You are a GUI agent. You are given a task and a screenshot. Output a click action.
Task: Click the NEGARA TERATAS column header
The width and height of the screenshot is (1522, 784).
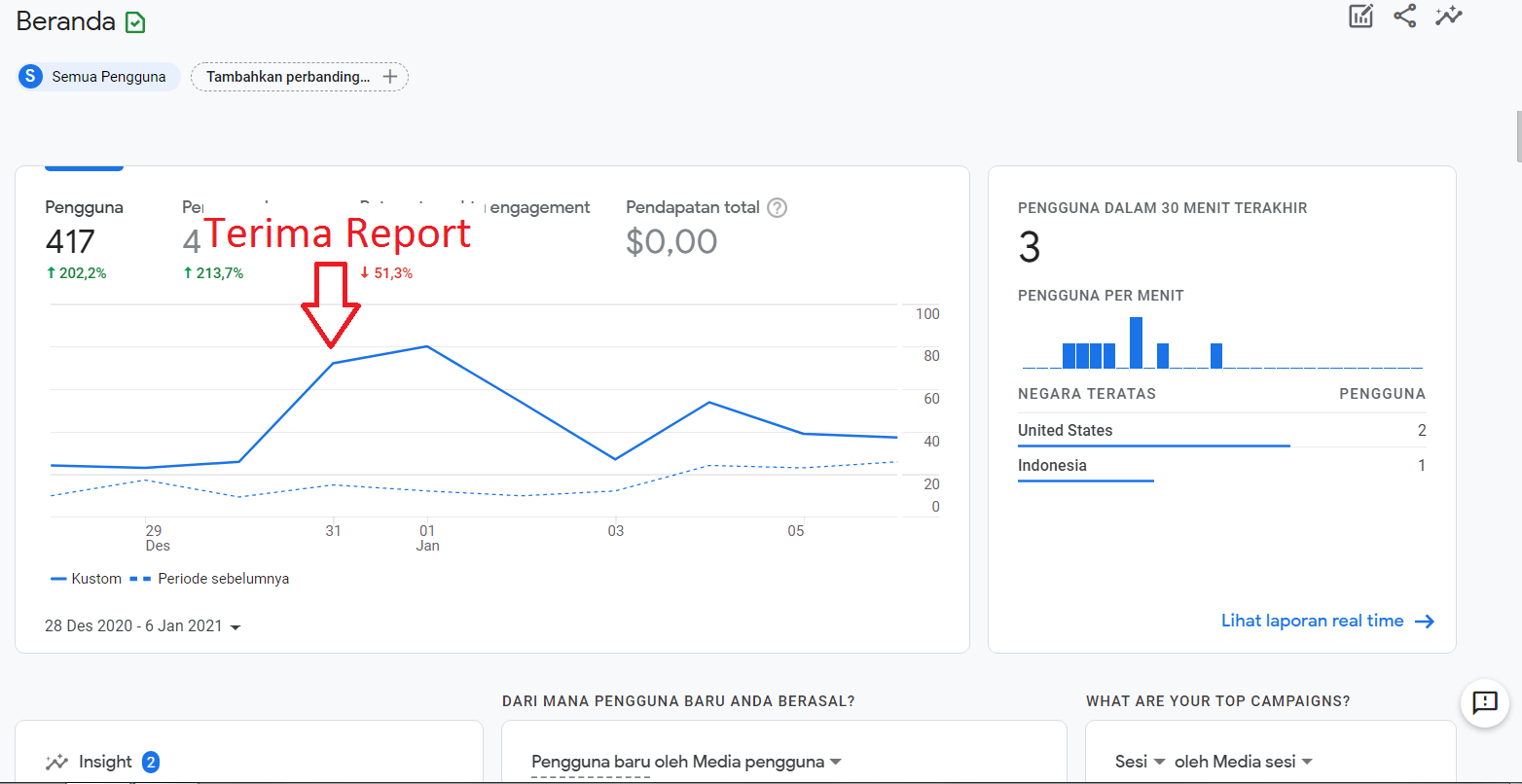click(1087, 394)
